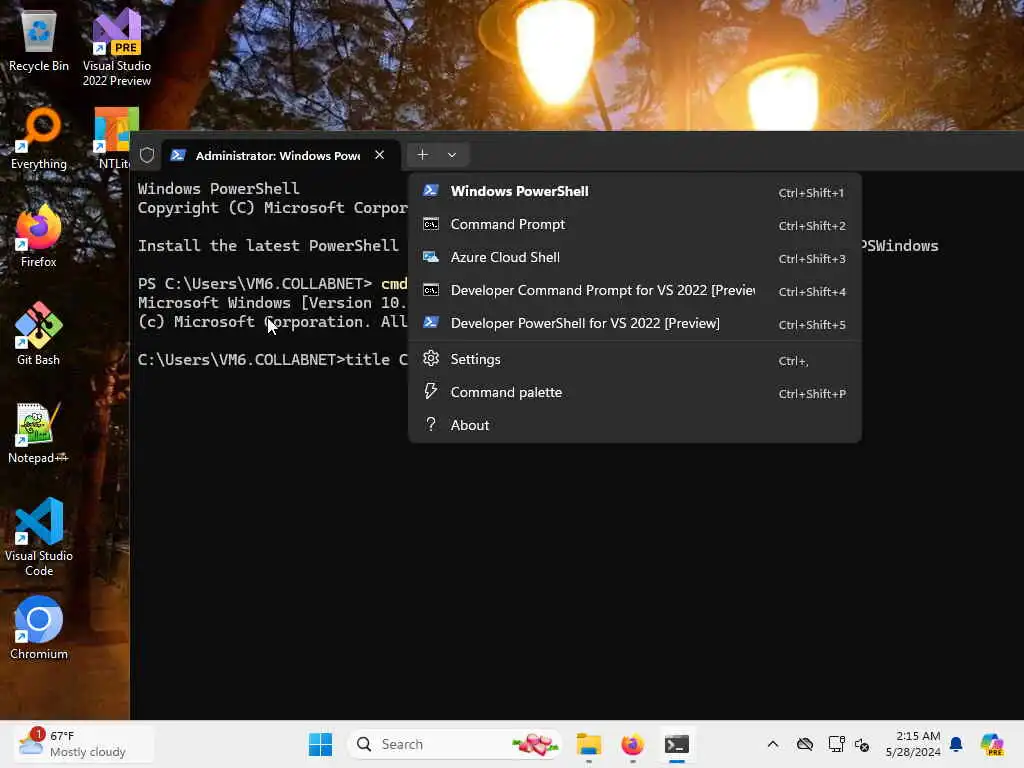The width and height of the screenshot is (1024, 768).
Task: Open terminal Settings from the menu
Action: click(x=635, y=359)
